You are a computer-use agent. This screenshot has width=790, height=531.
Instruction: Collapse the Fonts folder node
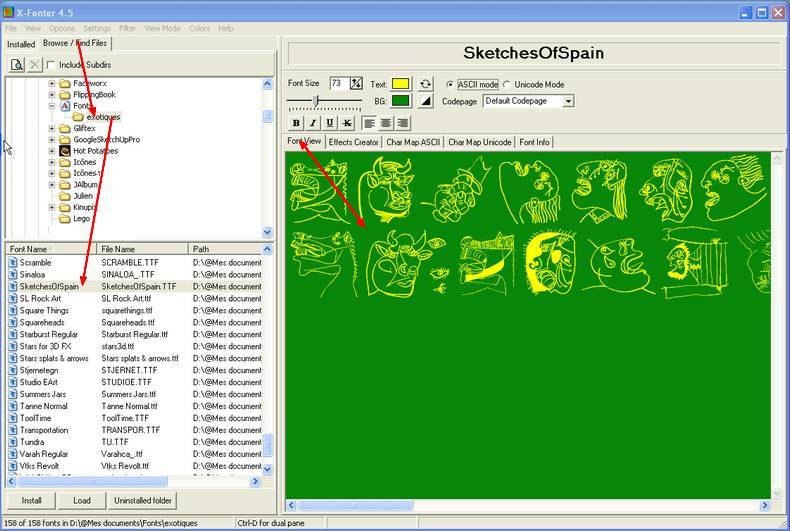click(52, 106)
